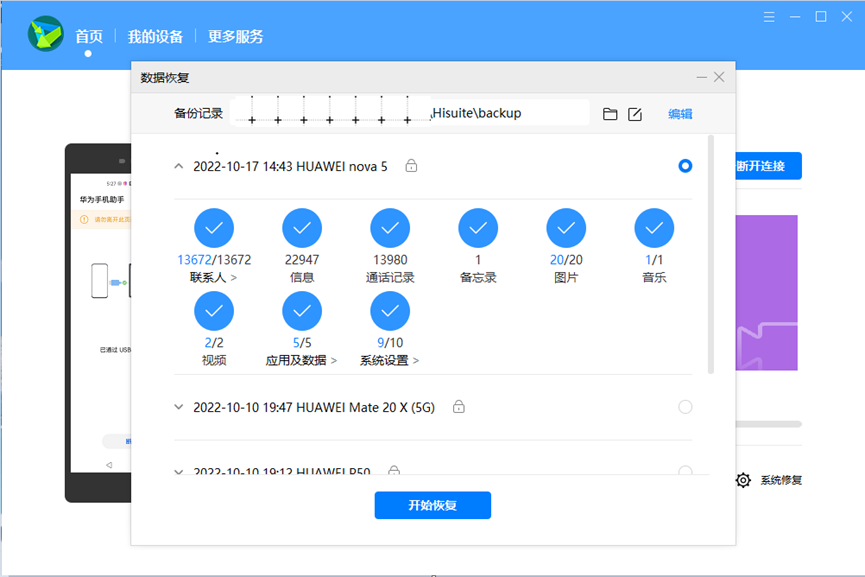Viewport: 865px width, 577px height.
Task: Uncheck the Pictures (图片) checkmark
Action: tap(566, 228)
